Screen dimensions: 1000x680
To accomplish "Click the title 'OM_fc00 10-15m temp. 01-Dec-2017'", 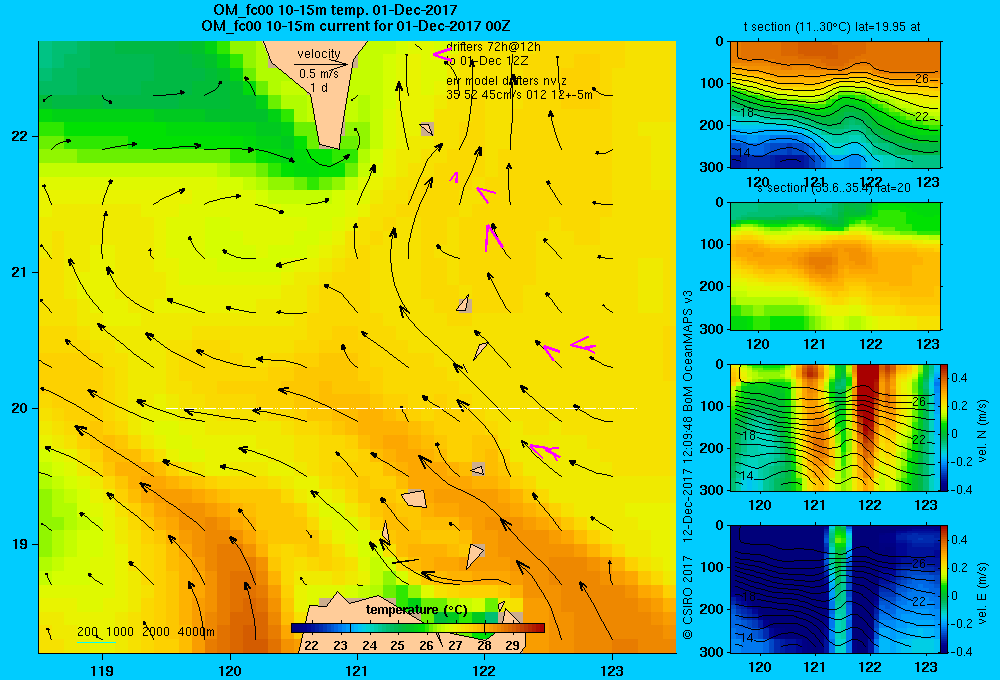I will (335, 10).
